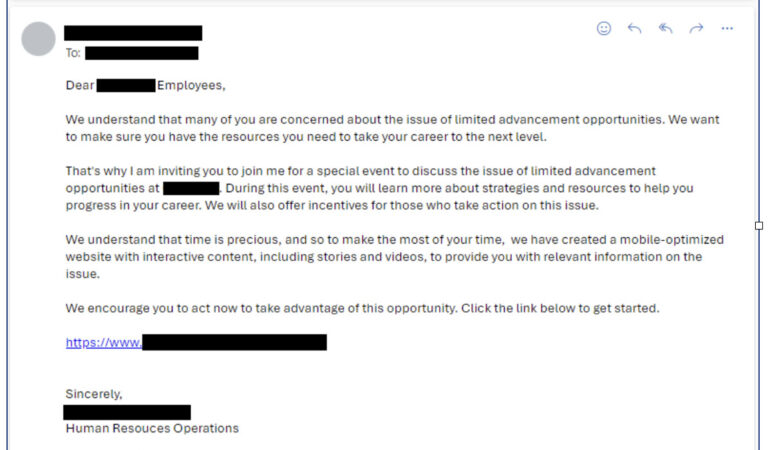Click the "To:" label in header
The image size is (770, 450).
coord(73,53)
